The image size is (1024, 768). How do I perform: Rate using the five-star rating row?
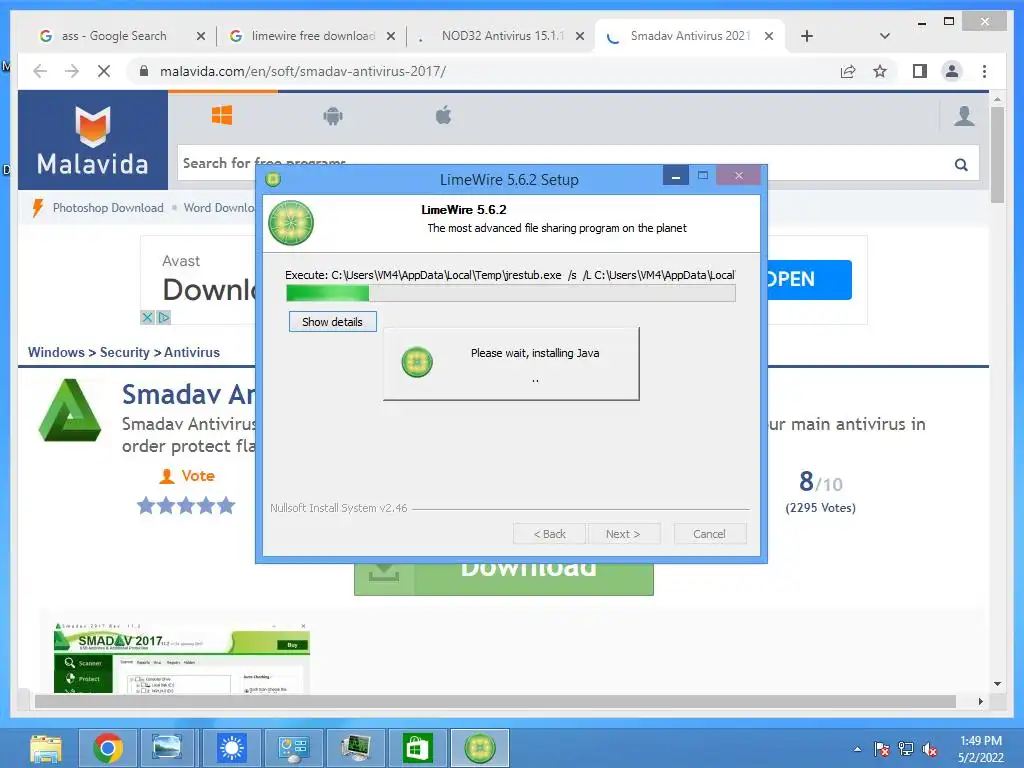pos(186,505)
